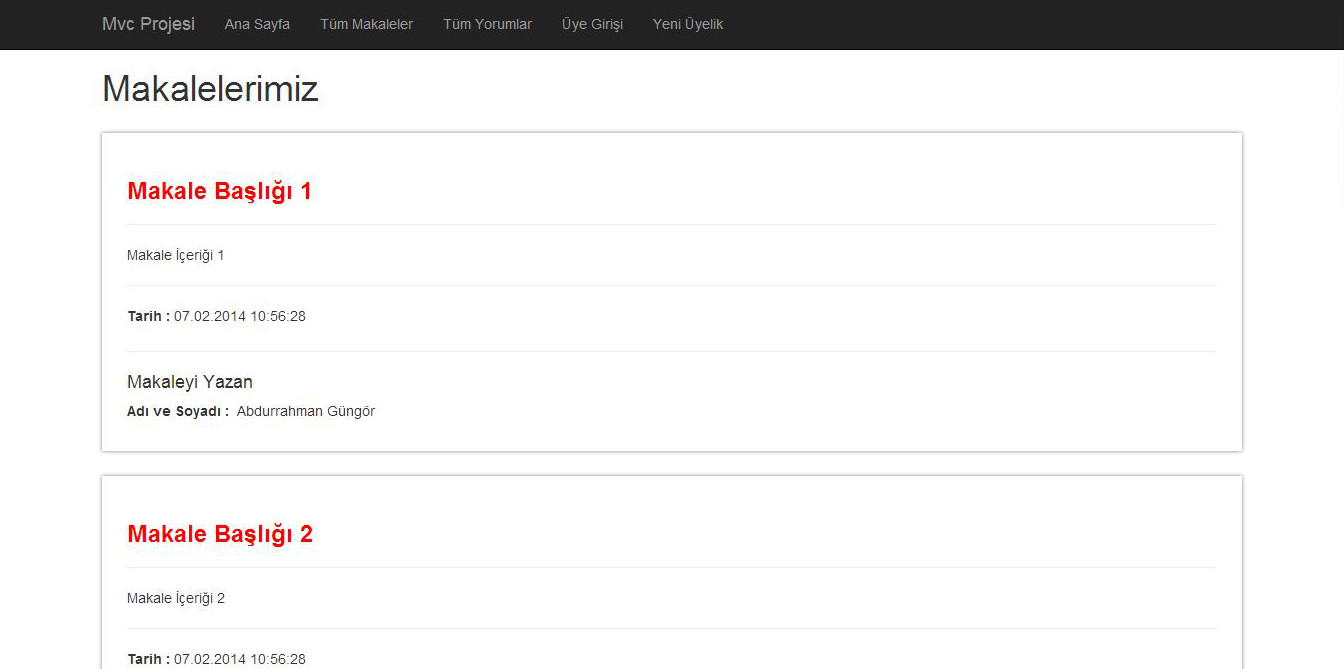
Task: Open the Tüm Yorumlar page
Action: point(487,24)
